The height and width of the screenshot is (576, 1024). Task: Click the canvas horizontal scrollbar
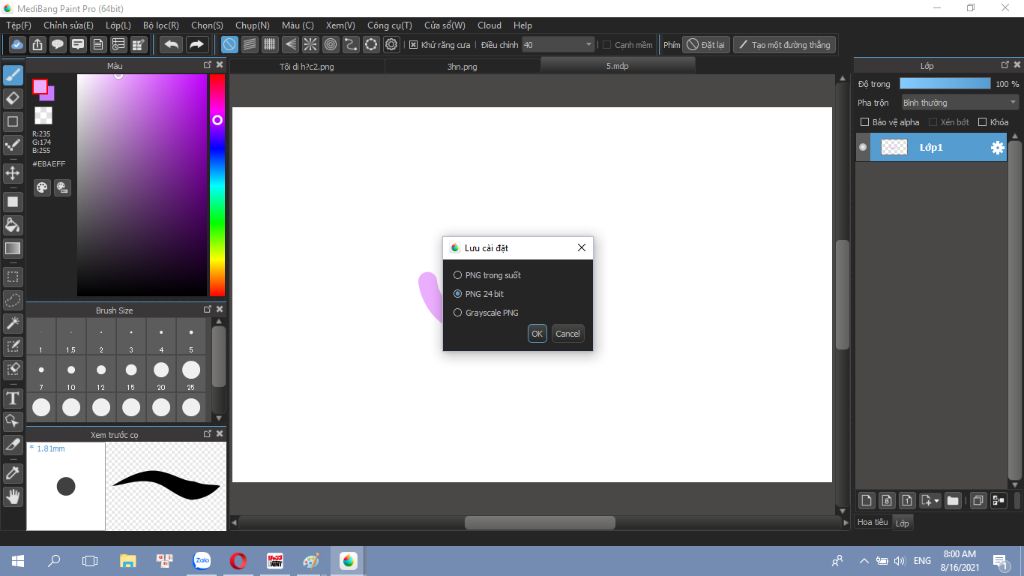click(x=540, y=522)
